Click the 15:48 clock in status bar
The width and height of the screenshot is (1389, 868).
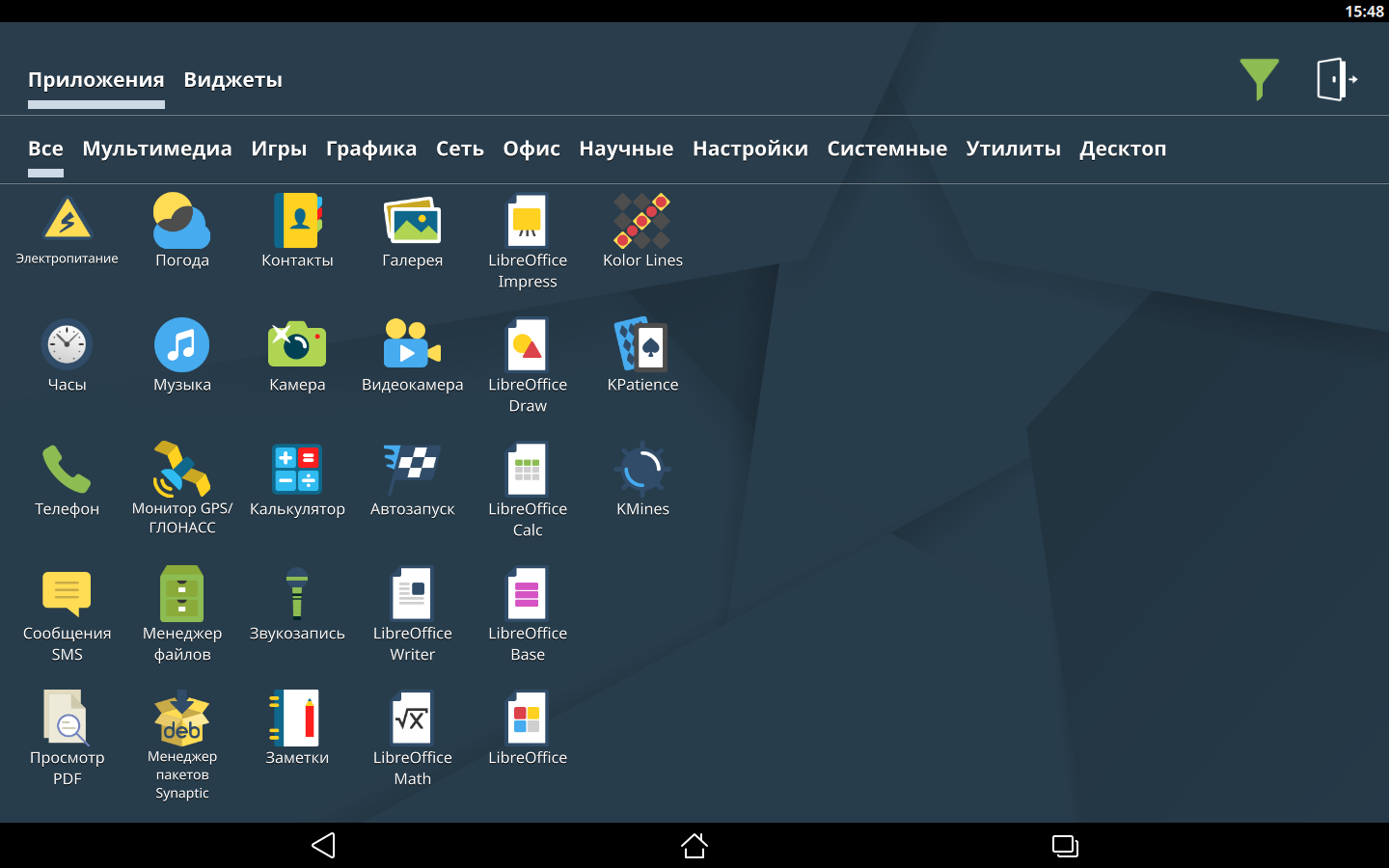(x=1364, y=12)
